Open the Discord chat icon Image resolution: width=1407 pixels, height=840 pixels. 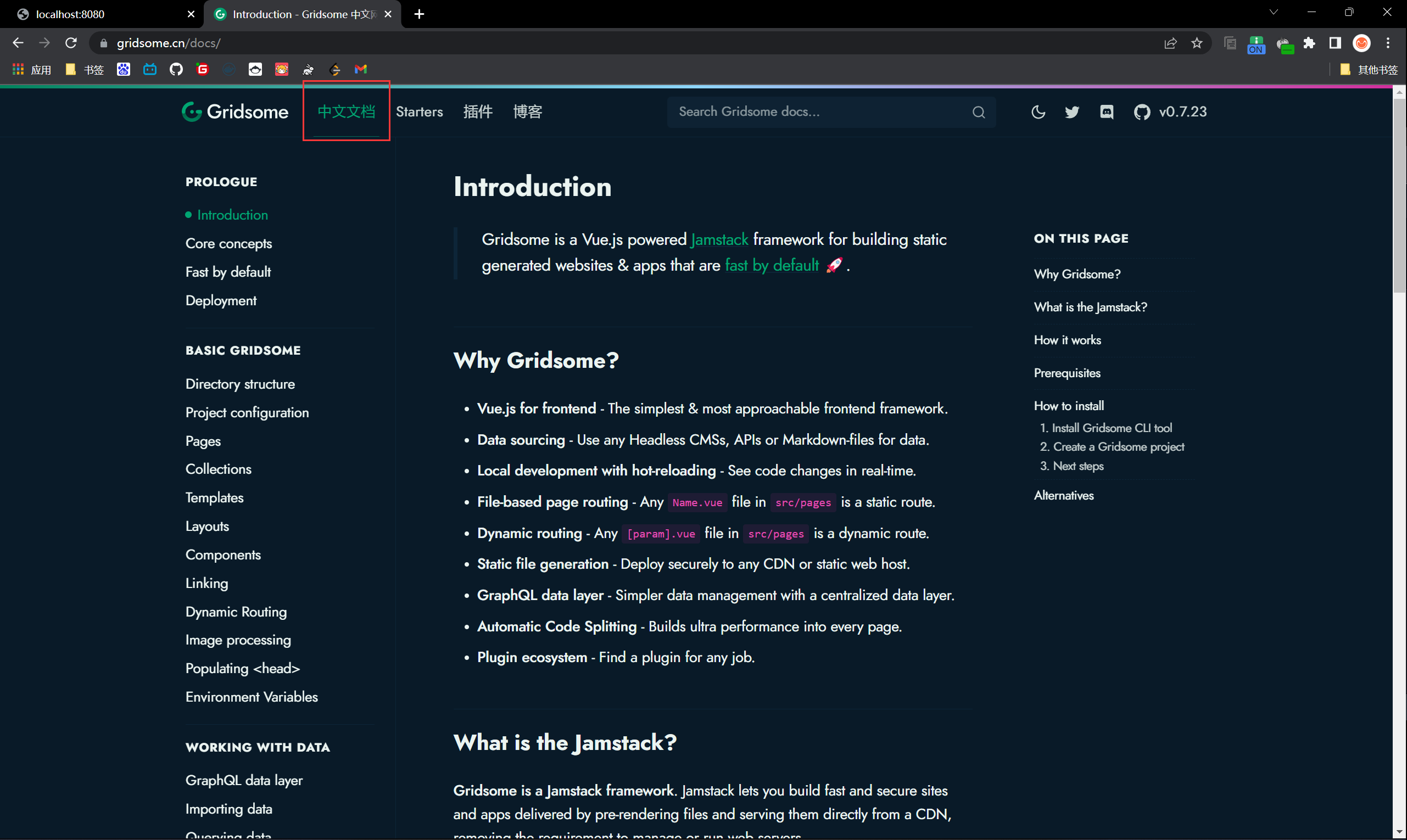[x=1107, y=112]
